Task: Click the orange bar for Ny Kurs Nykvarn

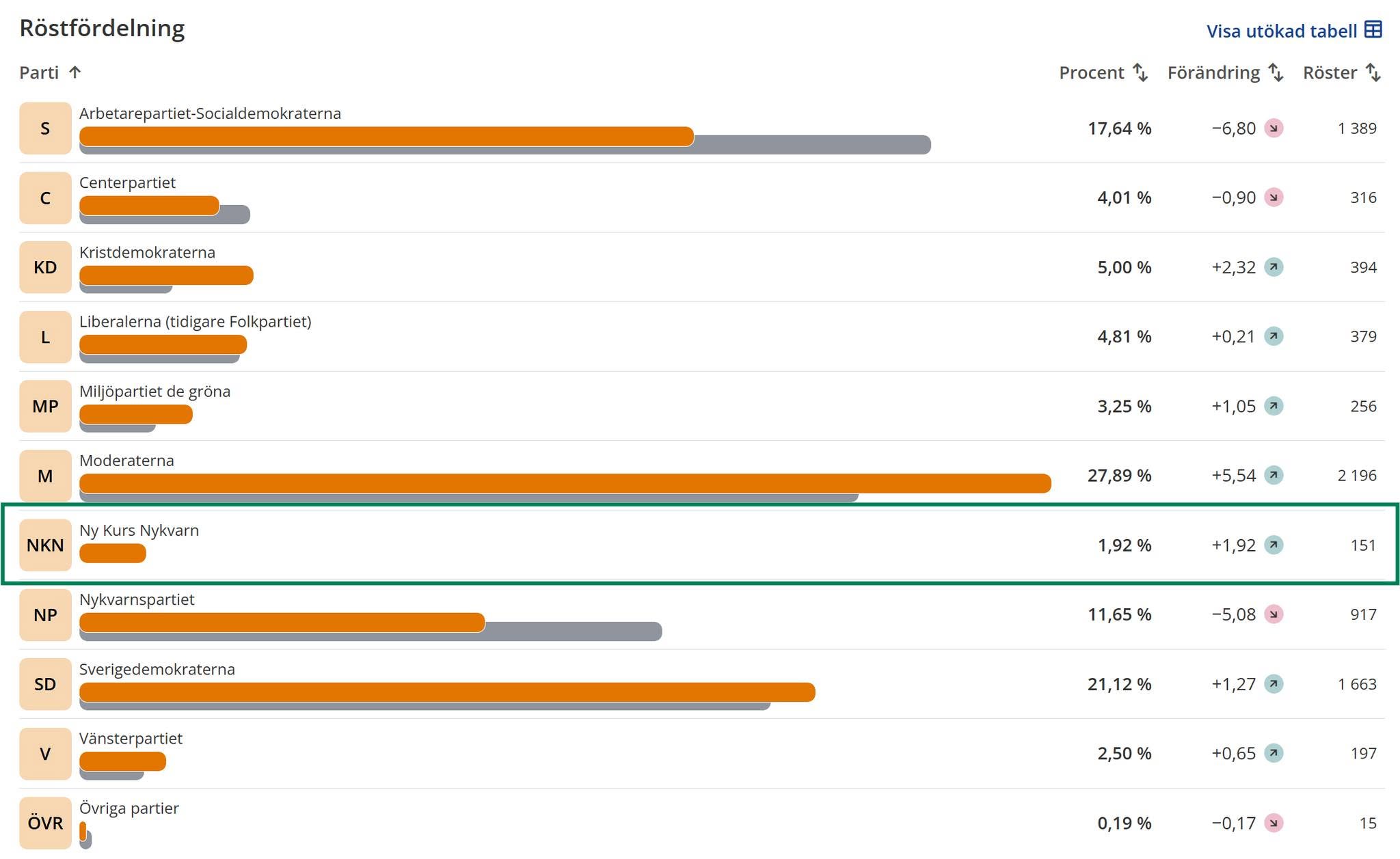Action: pos(113,554)
